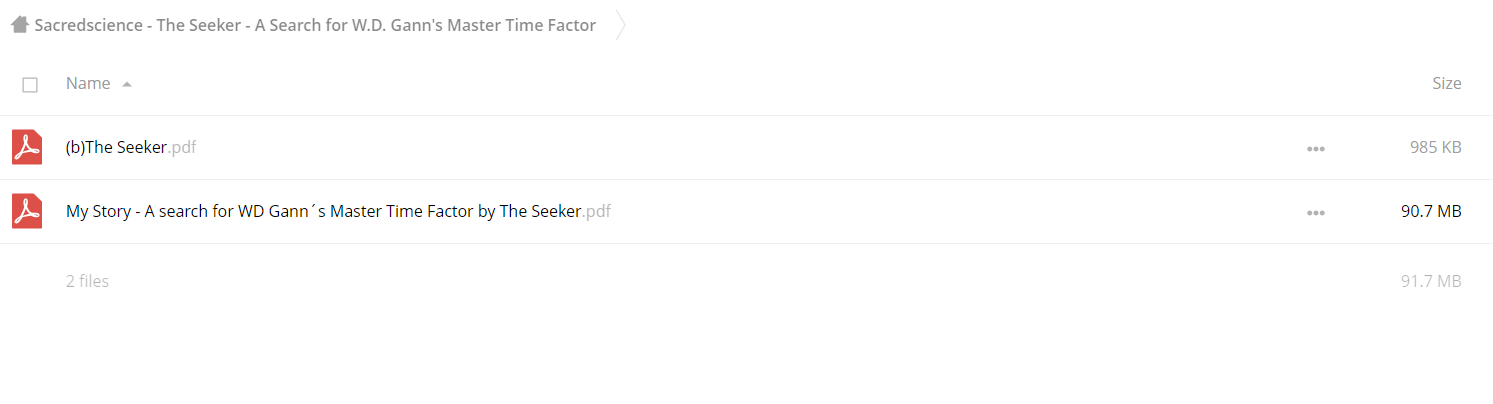Open more options for My Story pdf

pos(1315,213)
